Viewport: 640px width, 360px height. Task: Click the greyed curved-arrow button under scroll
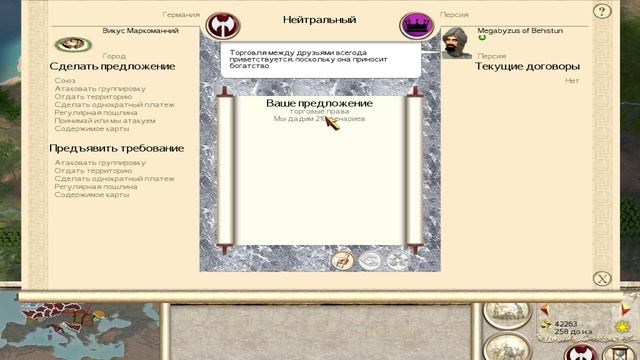tap(370, 260)
